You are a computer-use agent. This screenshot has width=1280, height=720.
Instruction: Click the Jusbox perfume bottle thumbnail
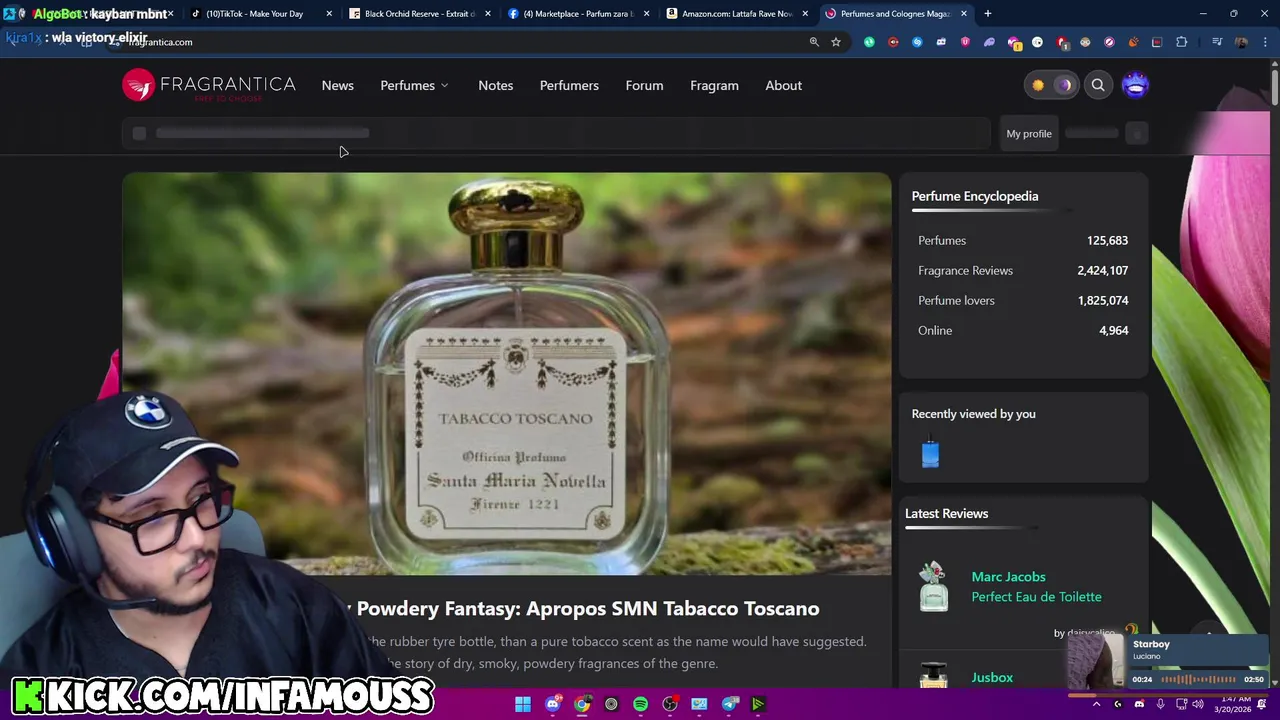click(933, 674)
